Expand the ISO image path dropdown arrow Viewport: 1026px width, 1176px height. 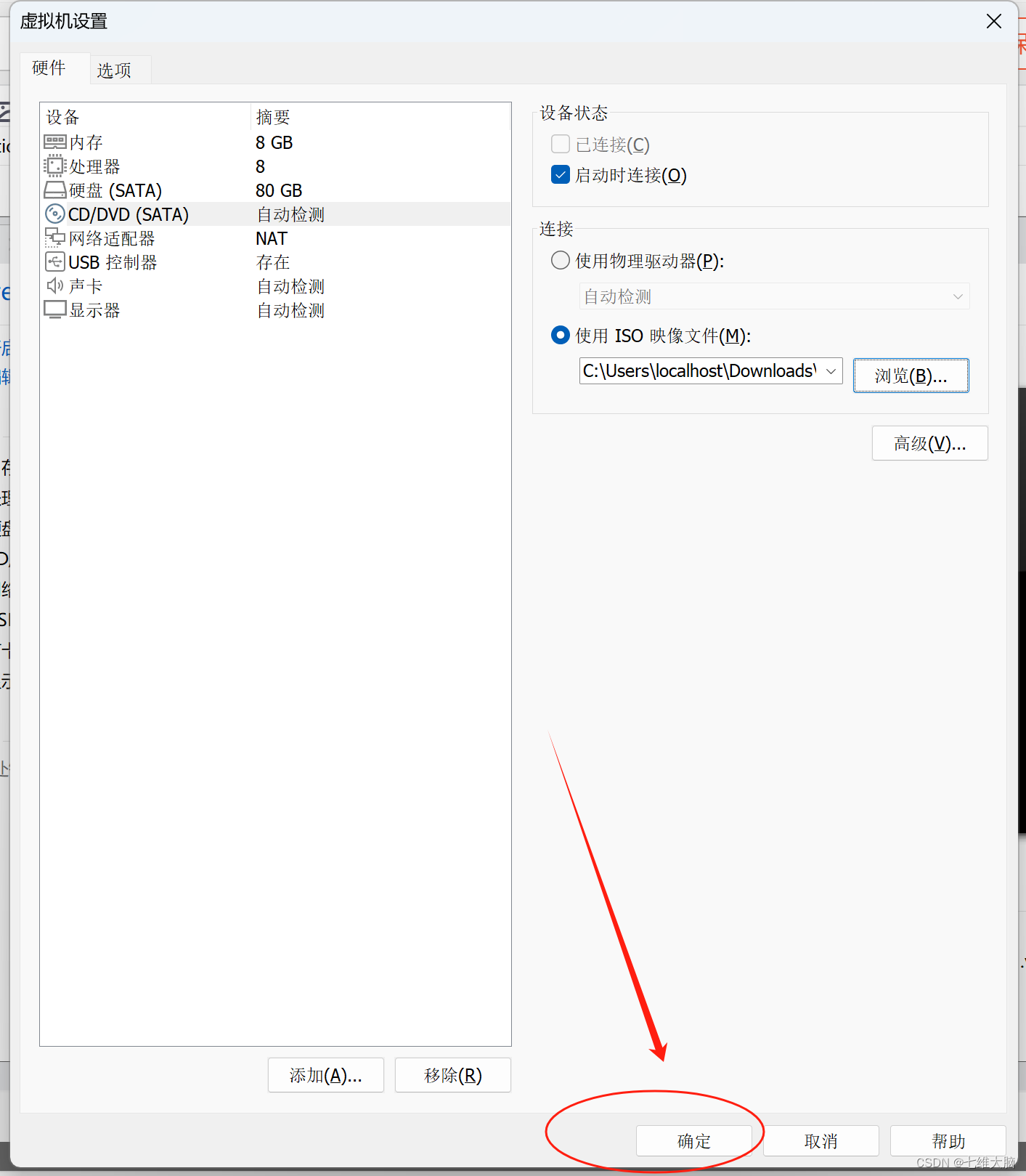[831, 371]
